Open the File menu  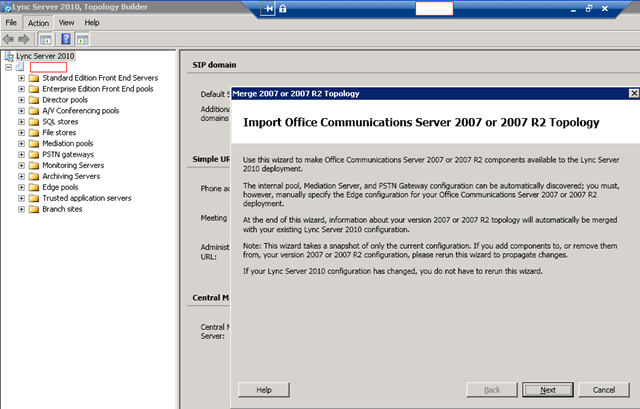pos(11,23)
